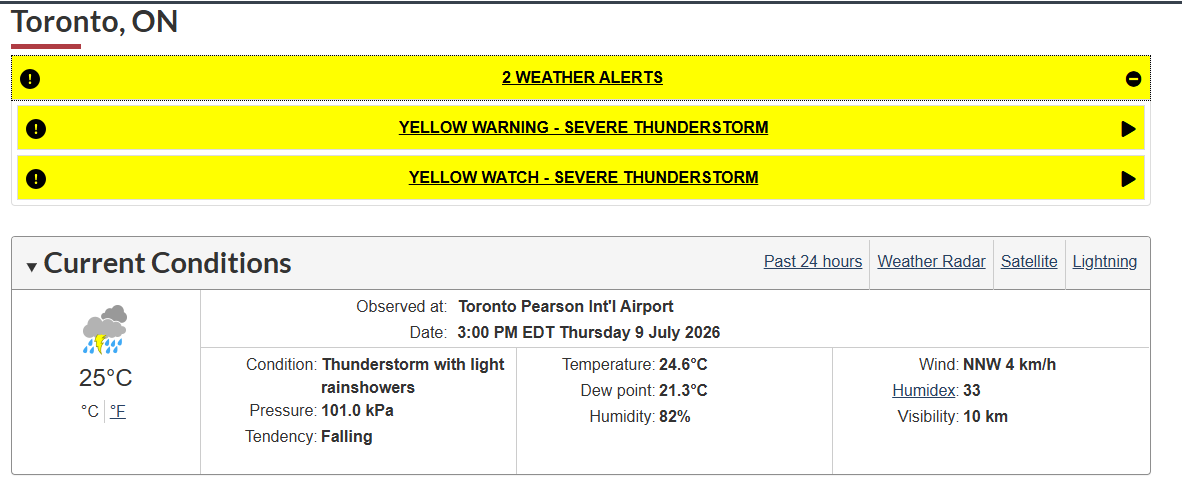Open Yellow Watch - Severe Thunderstorm link
The image size is (1182, 492).
click(583, 178)
